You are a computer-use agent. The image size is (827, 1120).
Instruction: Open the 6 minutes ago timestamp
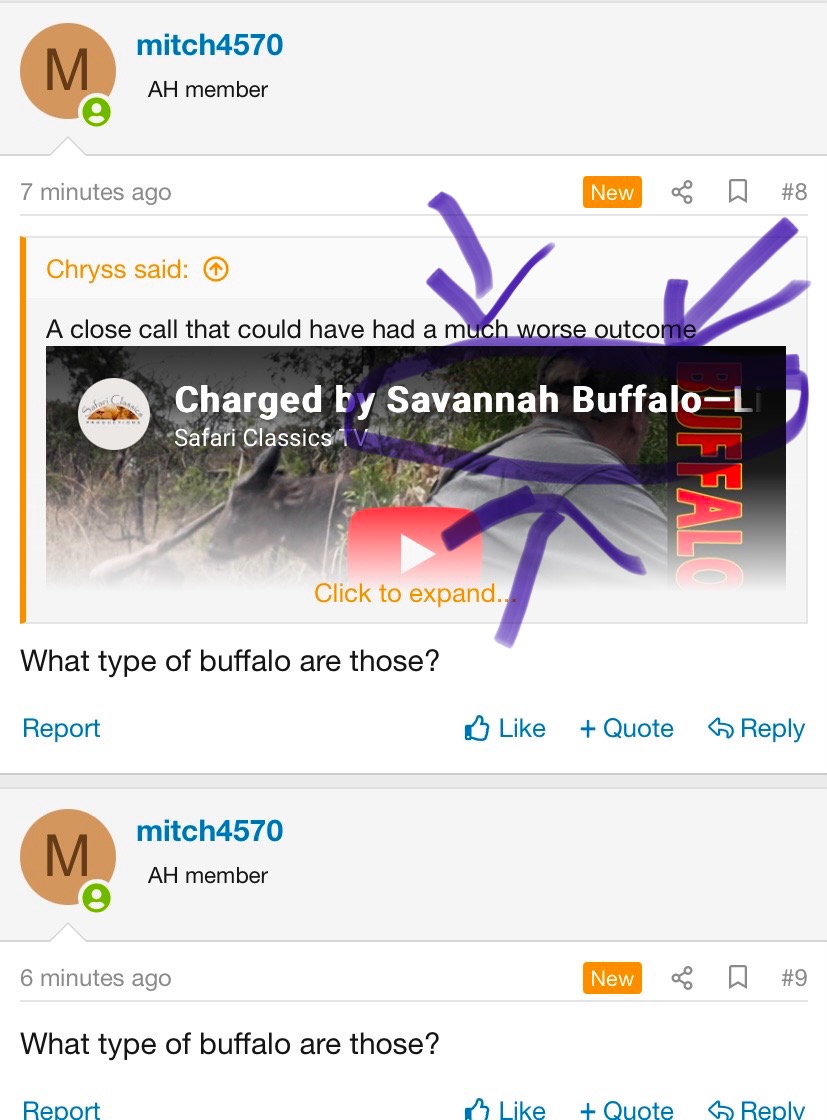pyautogui.click(x=96, y=978)
